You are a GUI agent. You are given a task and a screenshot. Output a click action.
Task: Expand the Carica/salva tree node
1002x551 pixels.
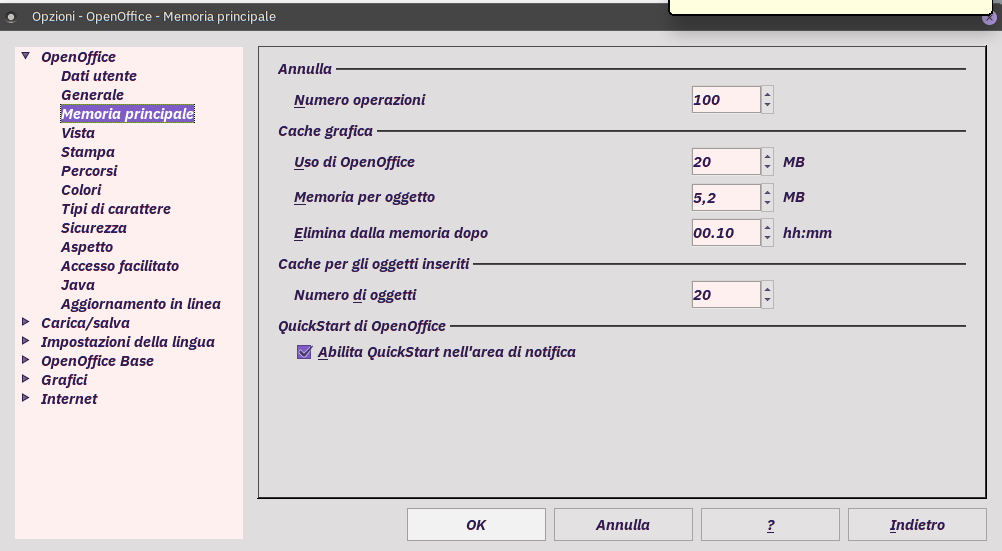coord(26,322)
